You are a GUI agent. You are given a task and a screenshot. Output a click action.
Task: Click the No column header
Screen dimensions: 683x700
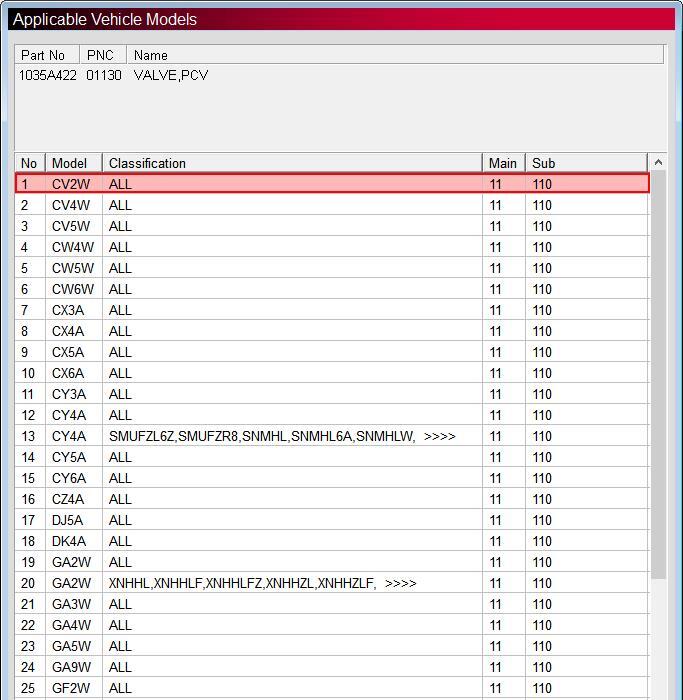coord(30,163)
